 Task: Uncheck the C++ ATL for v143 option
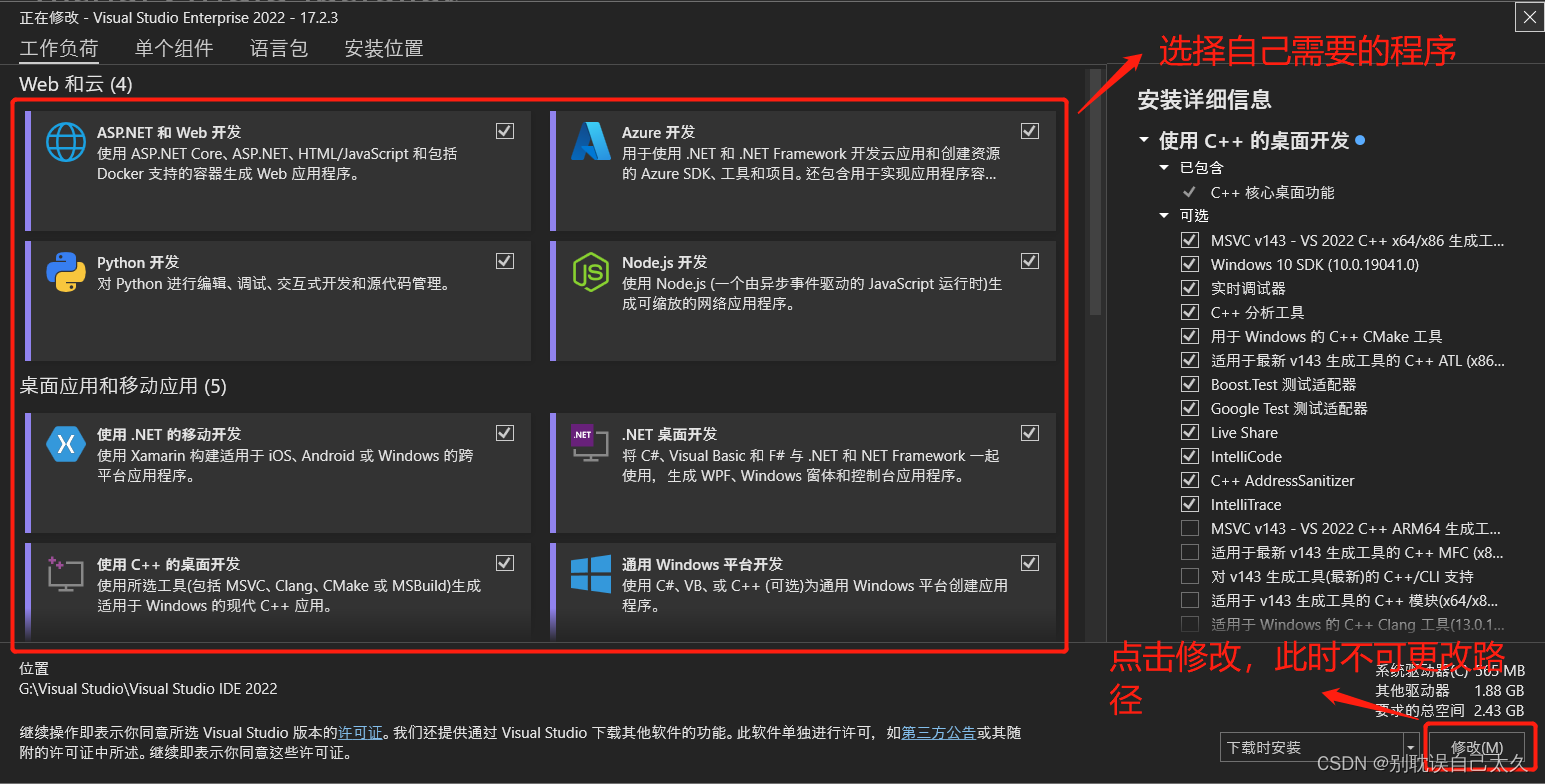click(1190, 360)
